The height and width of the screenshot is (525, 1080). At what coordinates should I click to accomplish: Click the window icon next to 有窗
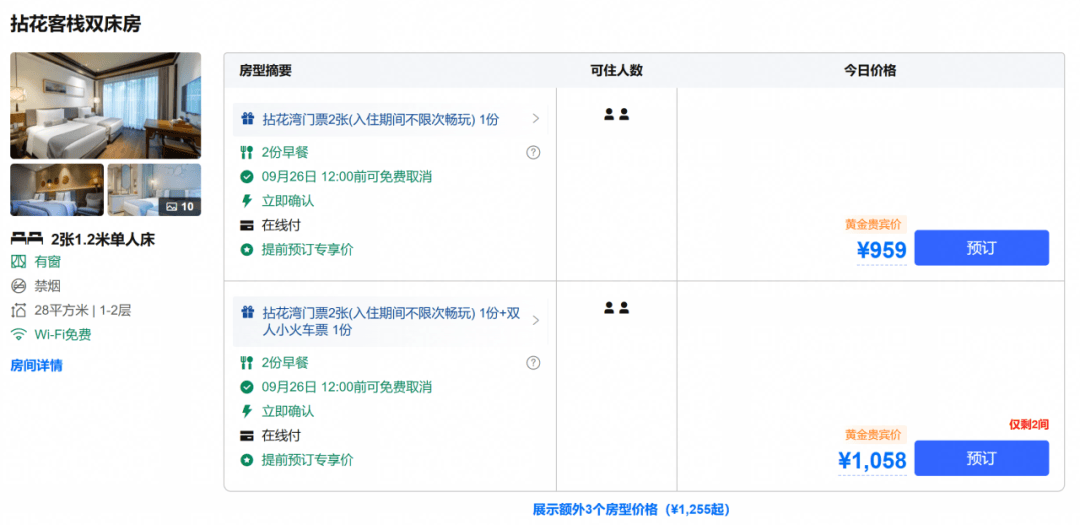pyautogui.click(x=19, y=262)
